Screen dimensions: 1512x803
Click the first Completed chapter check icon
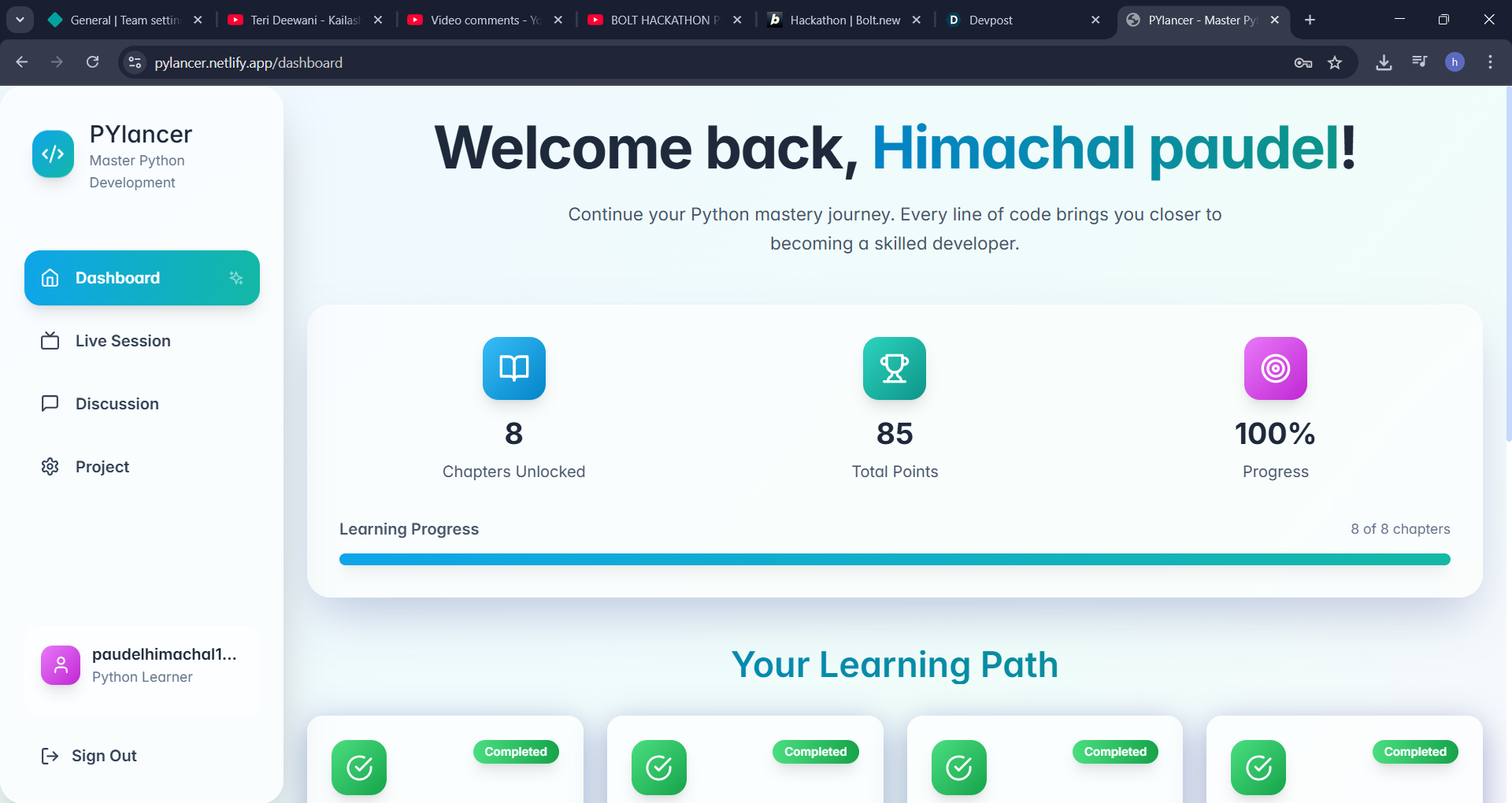(359, 767)
